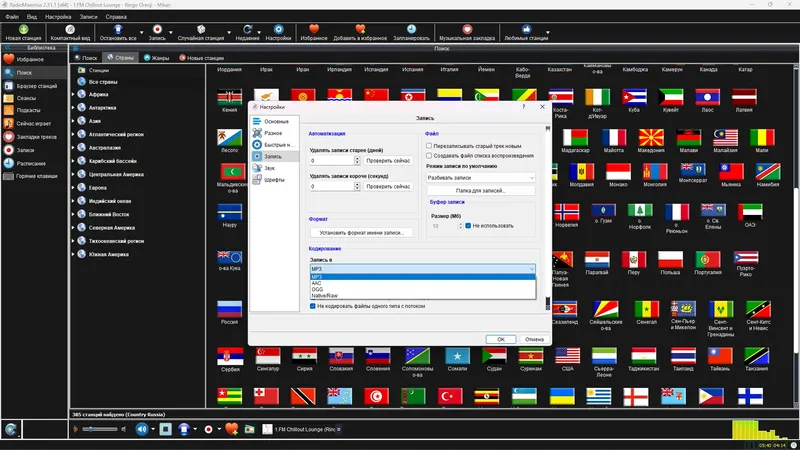Select Основные in settings dialog

(x=275, y=121)
